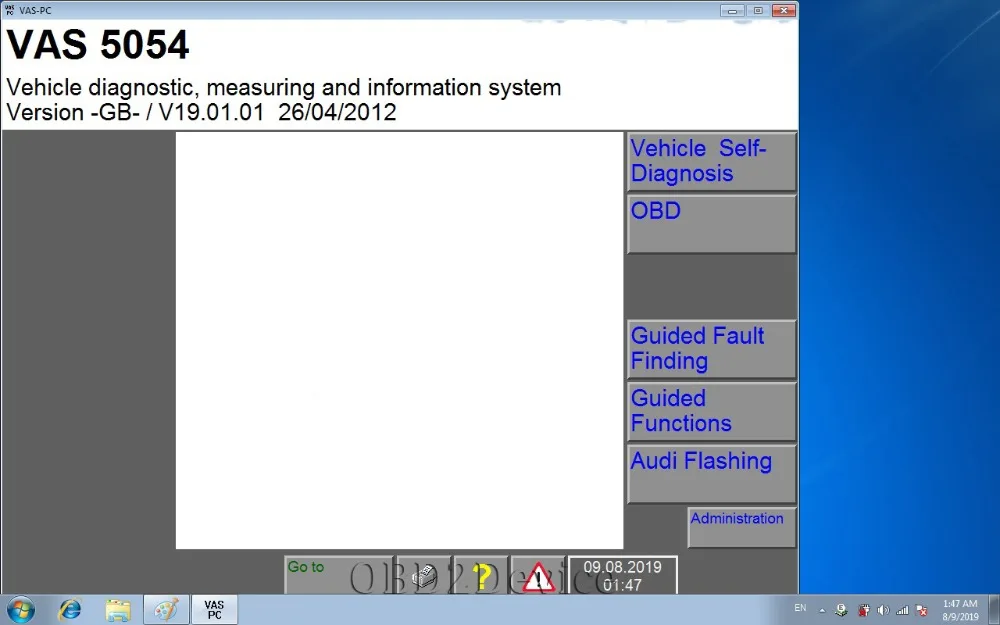The width and height of the screenshot is (1000, 625).
Task: Open the volume speaker tray icon
Action: click(x=883, y=610)
